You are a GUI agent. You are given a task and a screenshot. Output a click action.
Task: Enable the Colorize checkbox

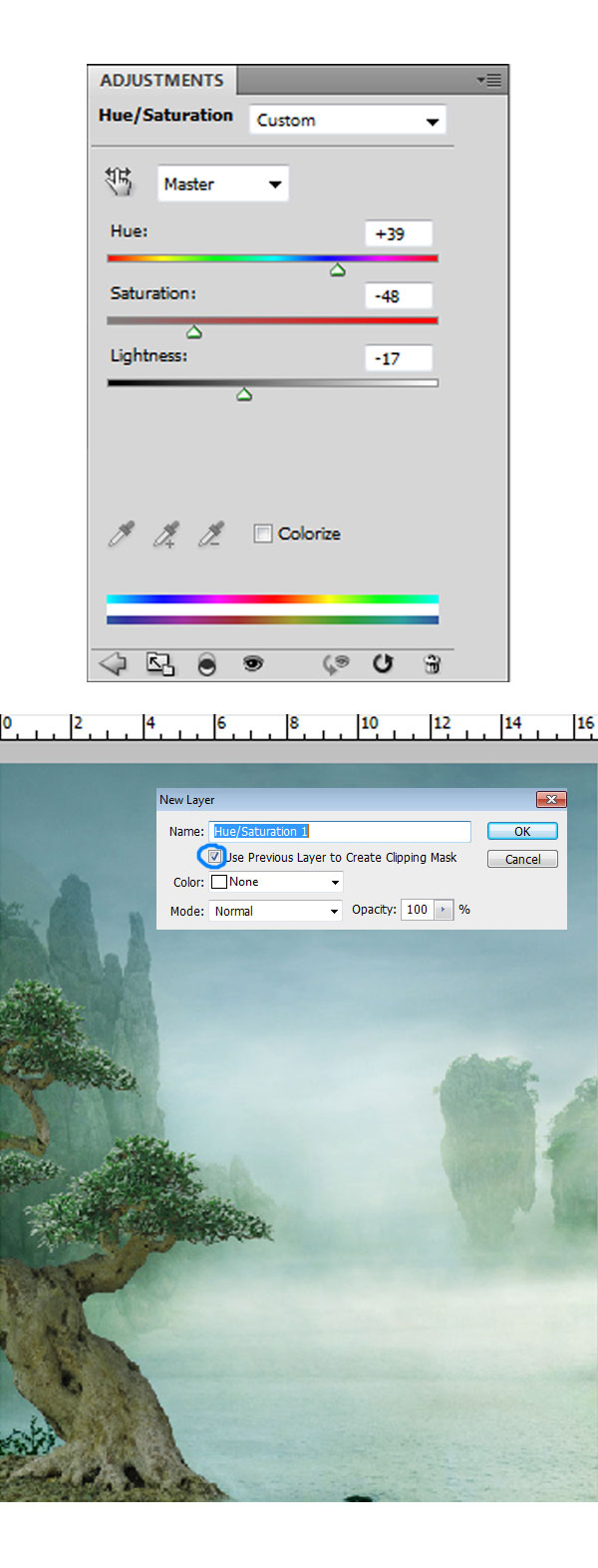(x=263, y=534)
